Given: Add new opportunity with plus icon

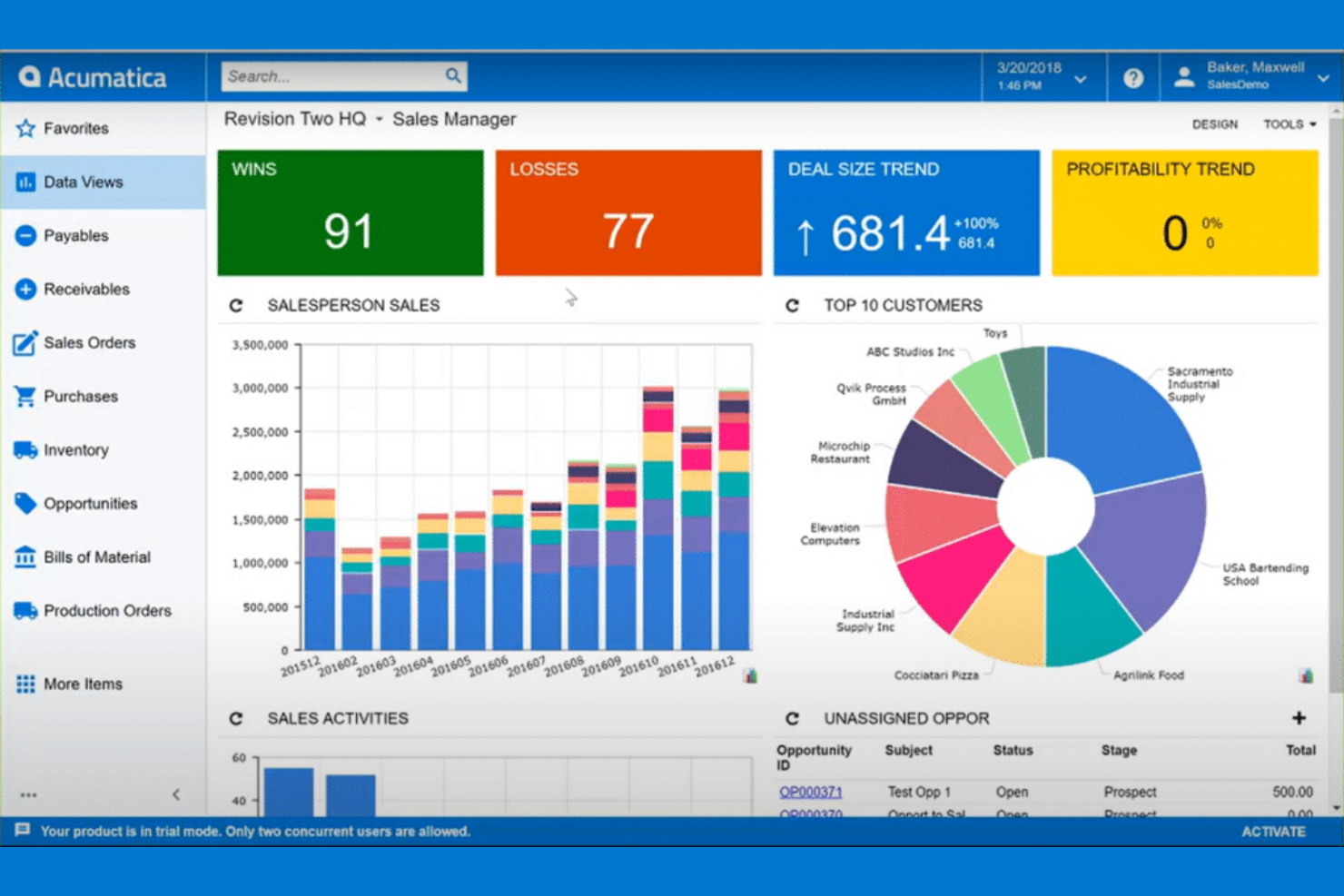Looking at the screenshot, I should coord(1299,718).
